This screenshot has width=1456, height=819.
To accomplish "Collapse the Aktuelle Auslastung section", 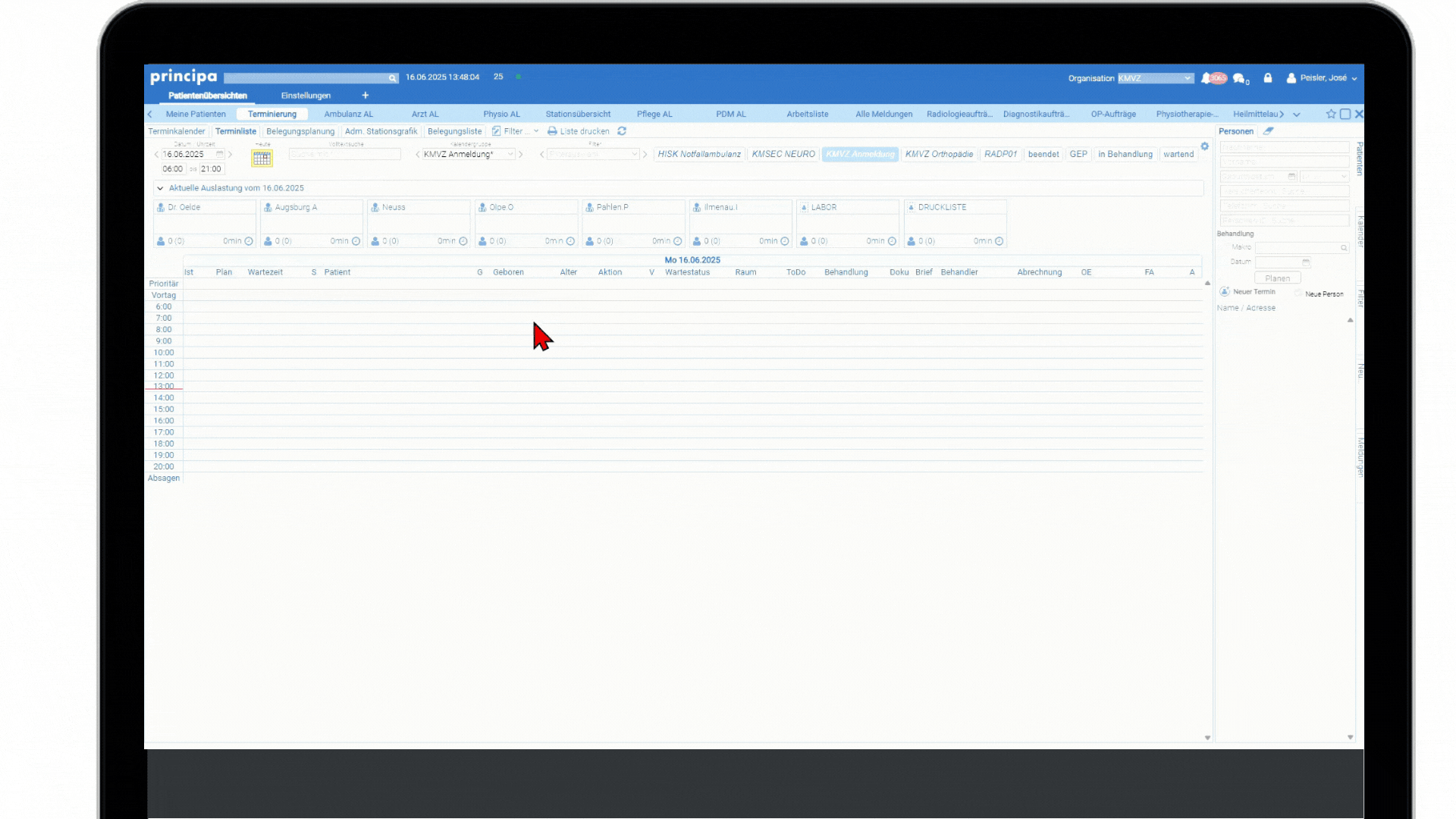I will (x=160, y=188).
